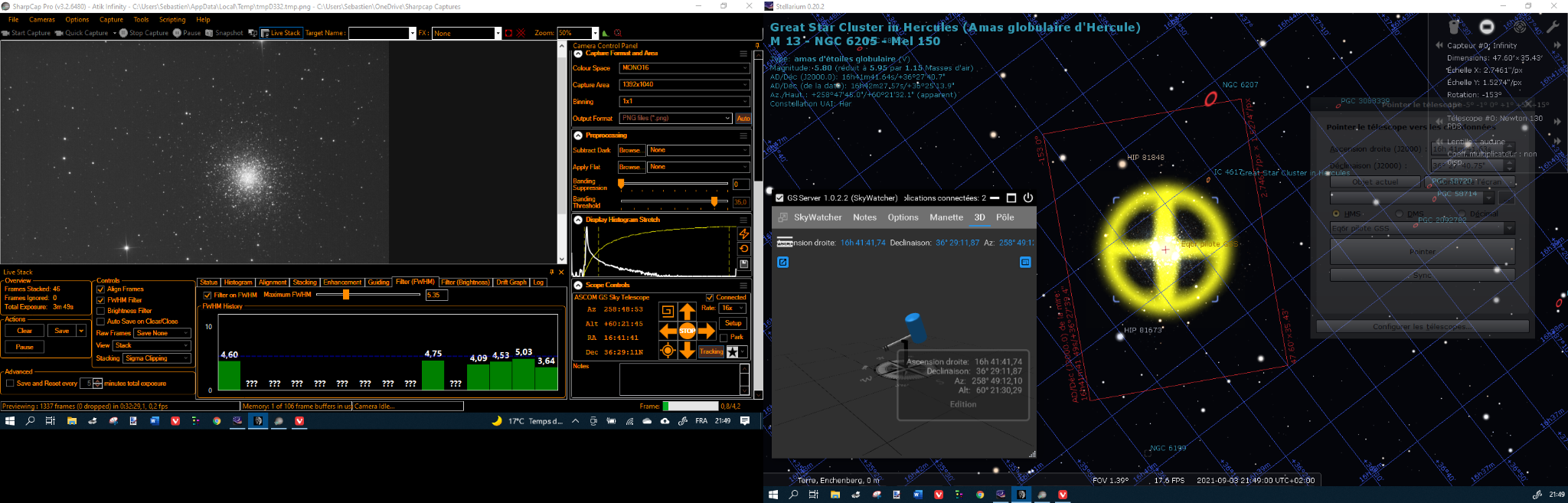Click GS Server right blue panel icon
This screenshot has height=503, width=1568.
(1025, 262)
